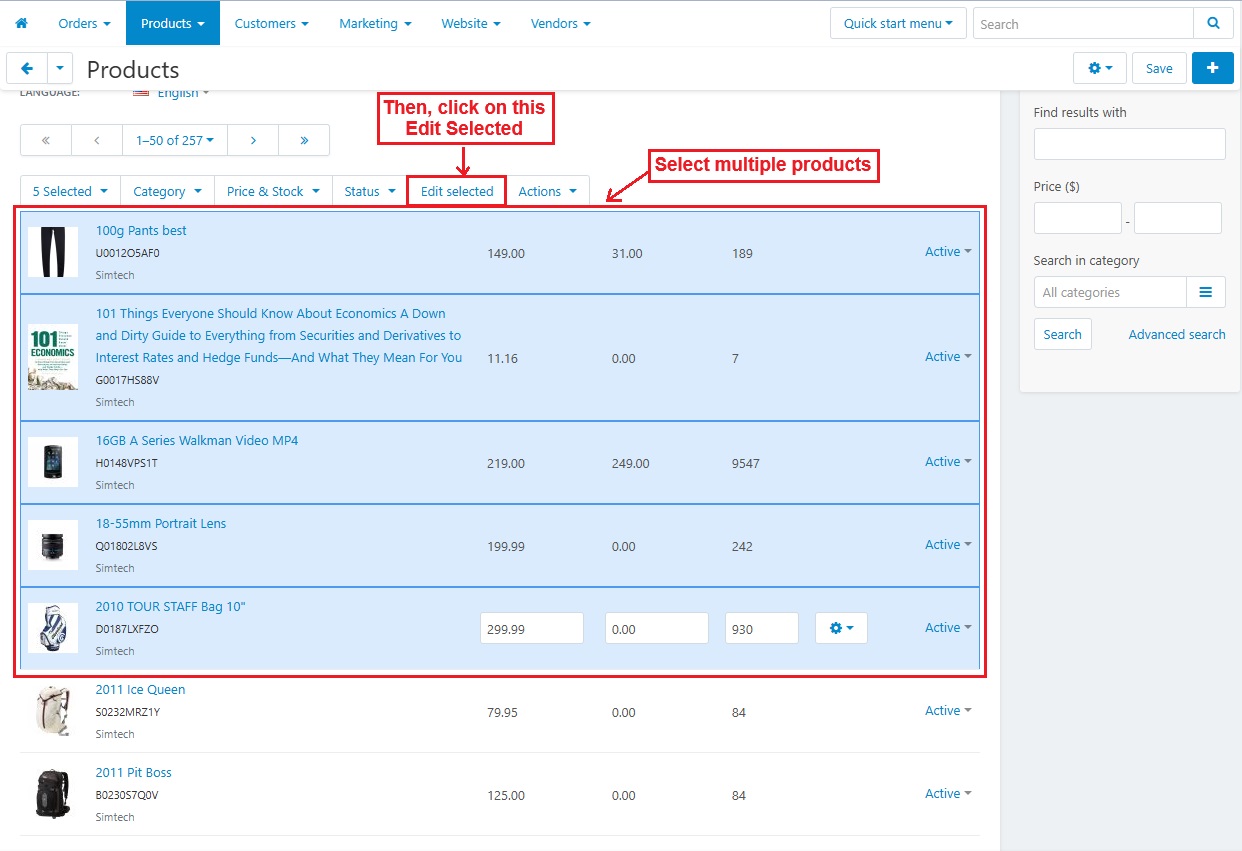Click the Edit selected button
The width and height of the screenshot is (1242, 851).
click(x=457, y=191)
